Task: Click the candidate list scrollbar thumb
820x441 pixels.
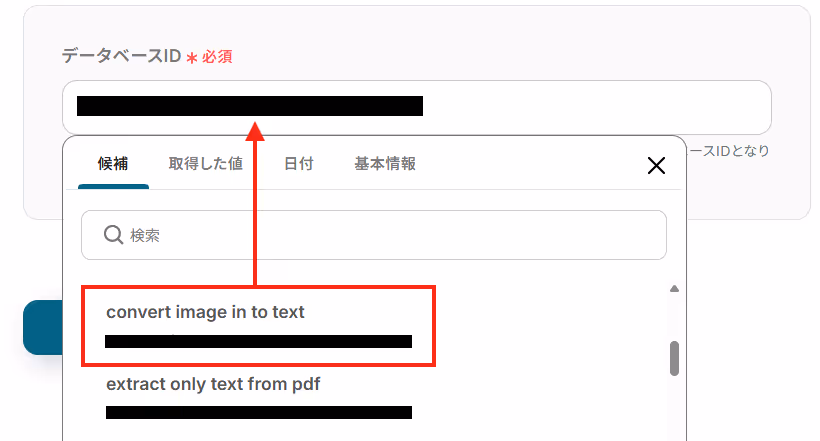Action: pyautogui.click(x=674, y=358)
